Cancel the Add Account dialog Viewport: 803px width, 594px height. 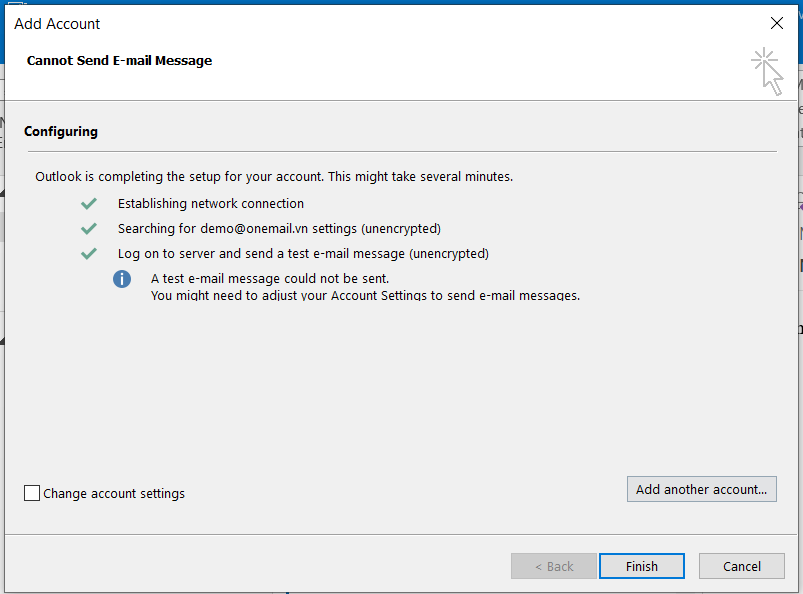click(742, 566)
